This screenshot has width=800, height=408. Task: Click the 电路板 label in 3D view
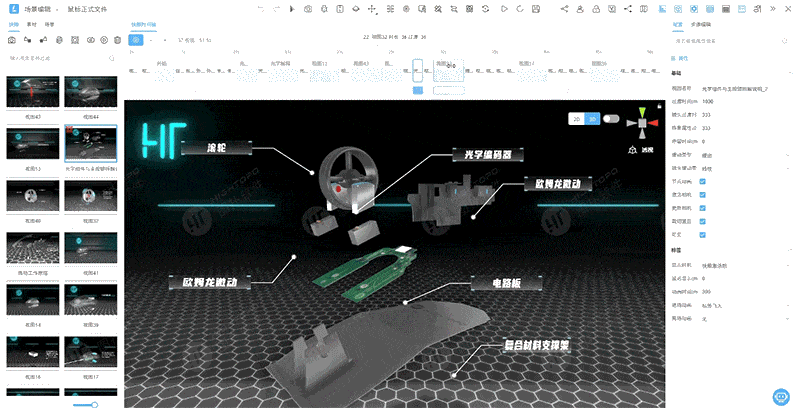tap(507, 283)
